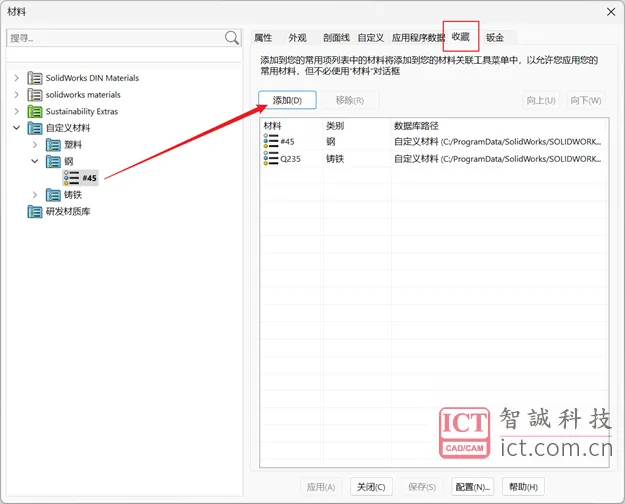Viewport: 625px width, 504px height.
Task: Select the 铸铁 tree label
Action: tap(73, 195)
